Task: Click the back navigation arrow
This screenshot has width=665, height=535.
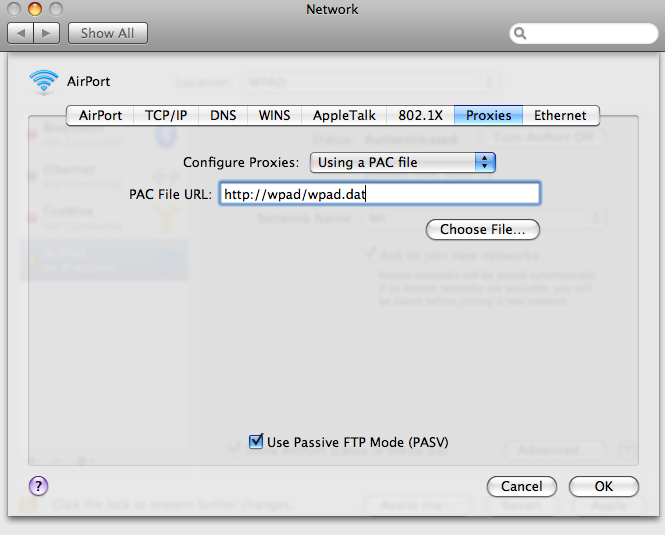Action: point(20,33)
